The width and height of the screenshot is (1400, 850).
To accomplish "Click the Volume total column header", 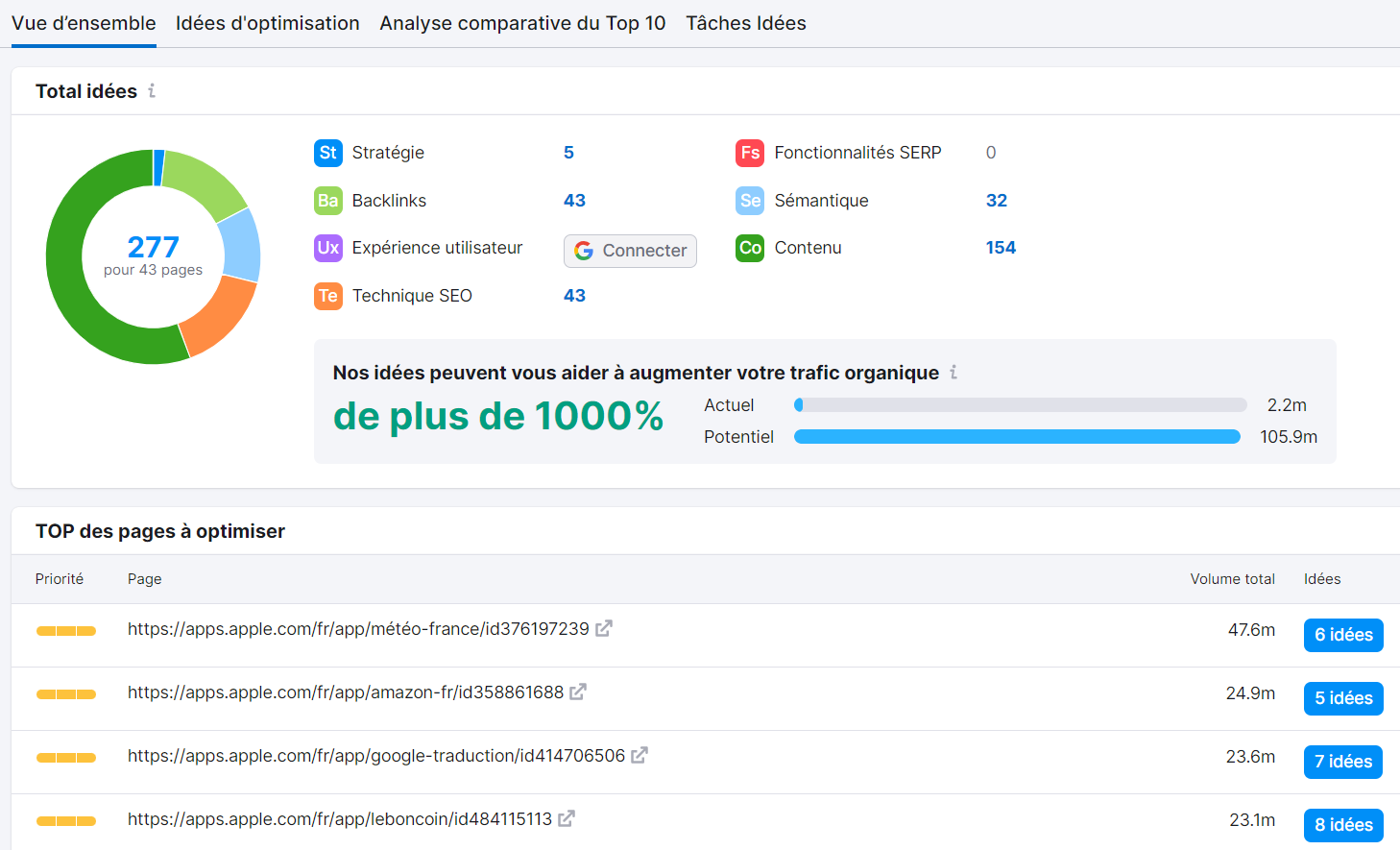I will tap(1233, 579).
